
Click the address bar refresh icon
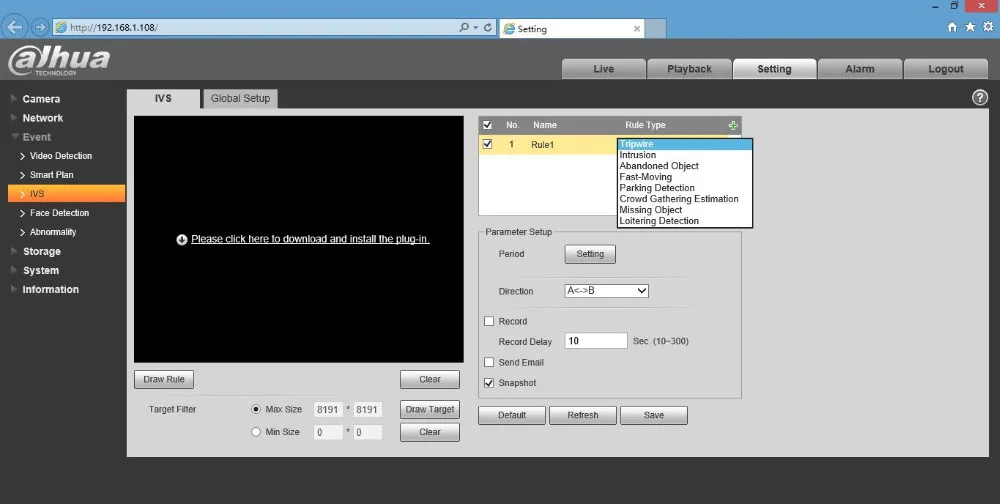tap(488, 27)
